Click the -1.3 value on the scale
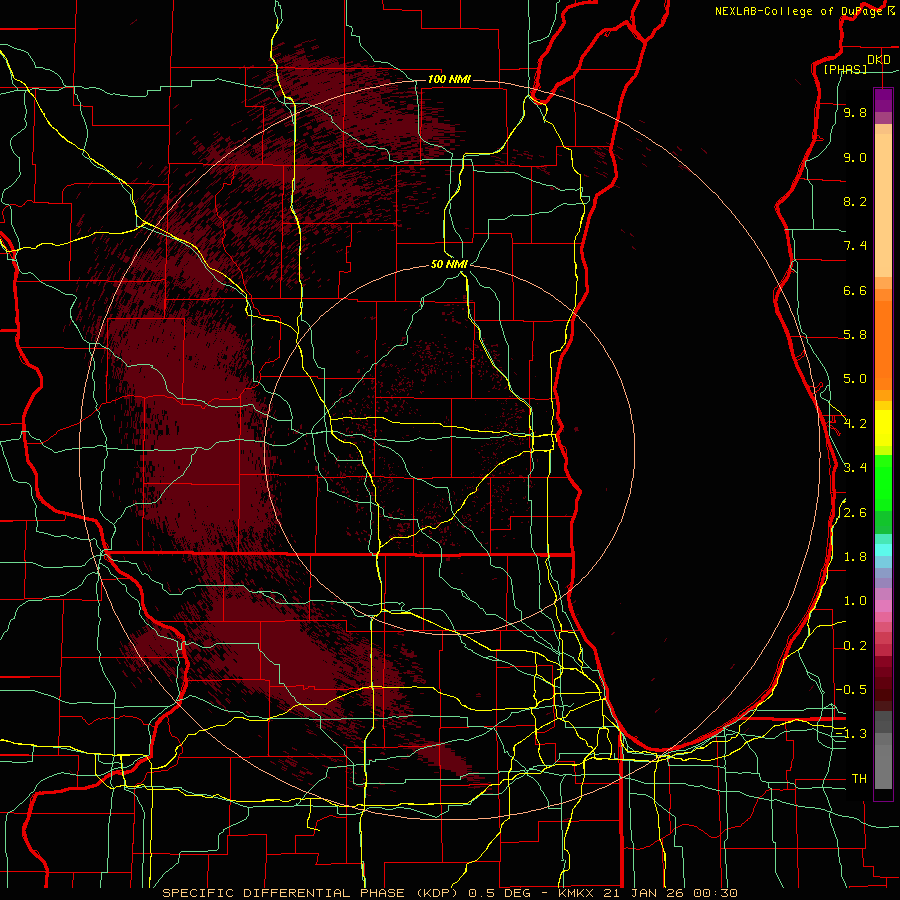Image resolution: width=900 pixels, height=900 pixels. 851,735
